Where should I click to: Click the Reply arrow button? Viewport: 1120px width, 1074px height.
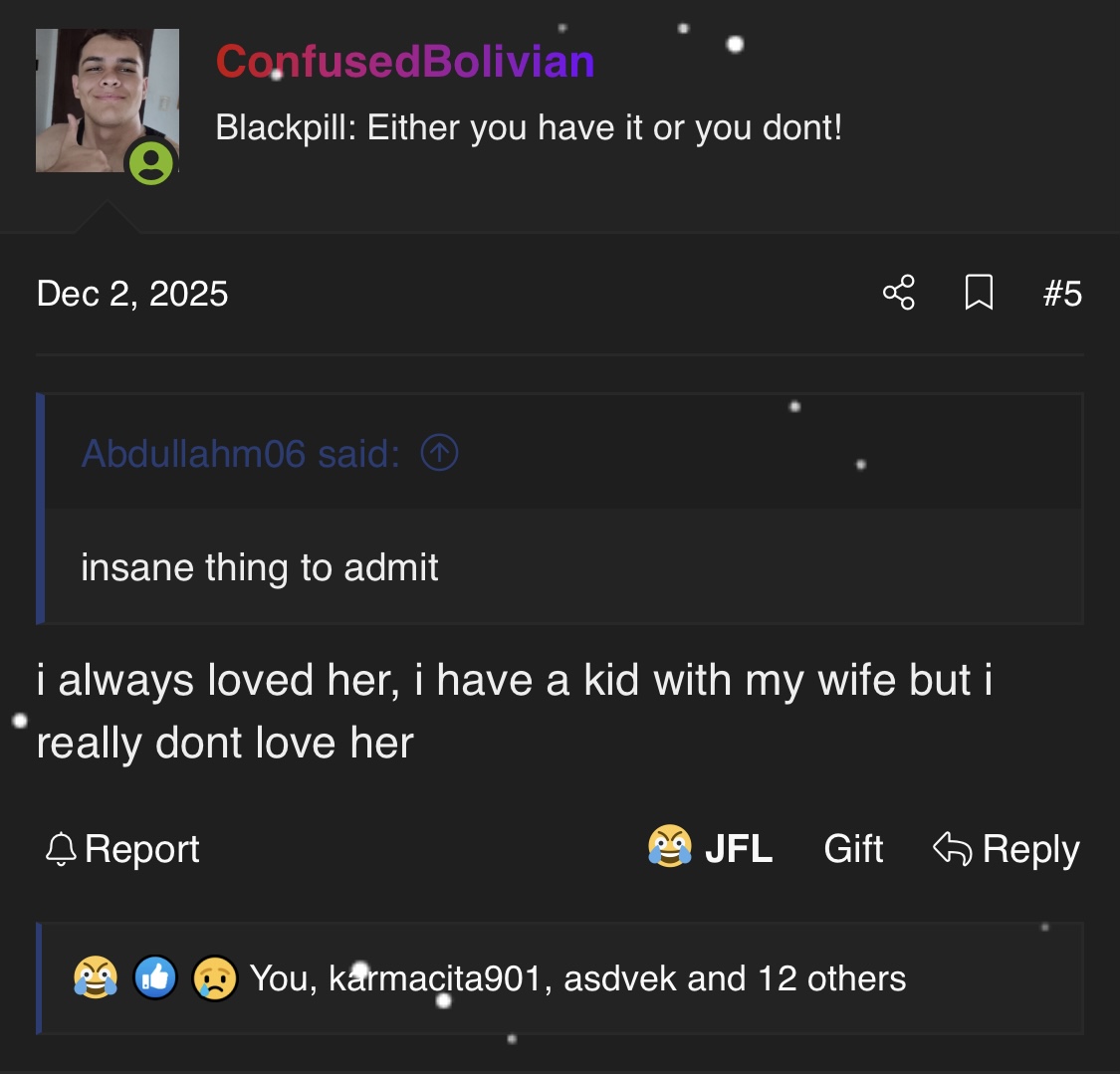coord(1006,849)
